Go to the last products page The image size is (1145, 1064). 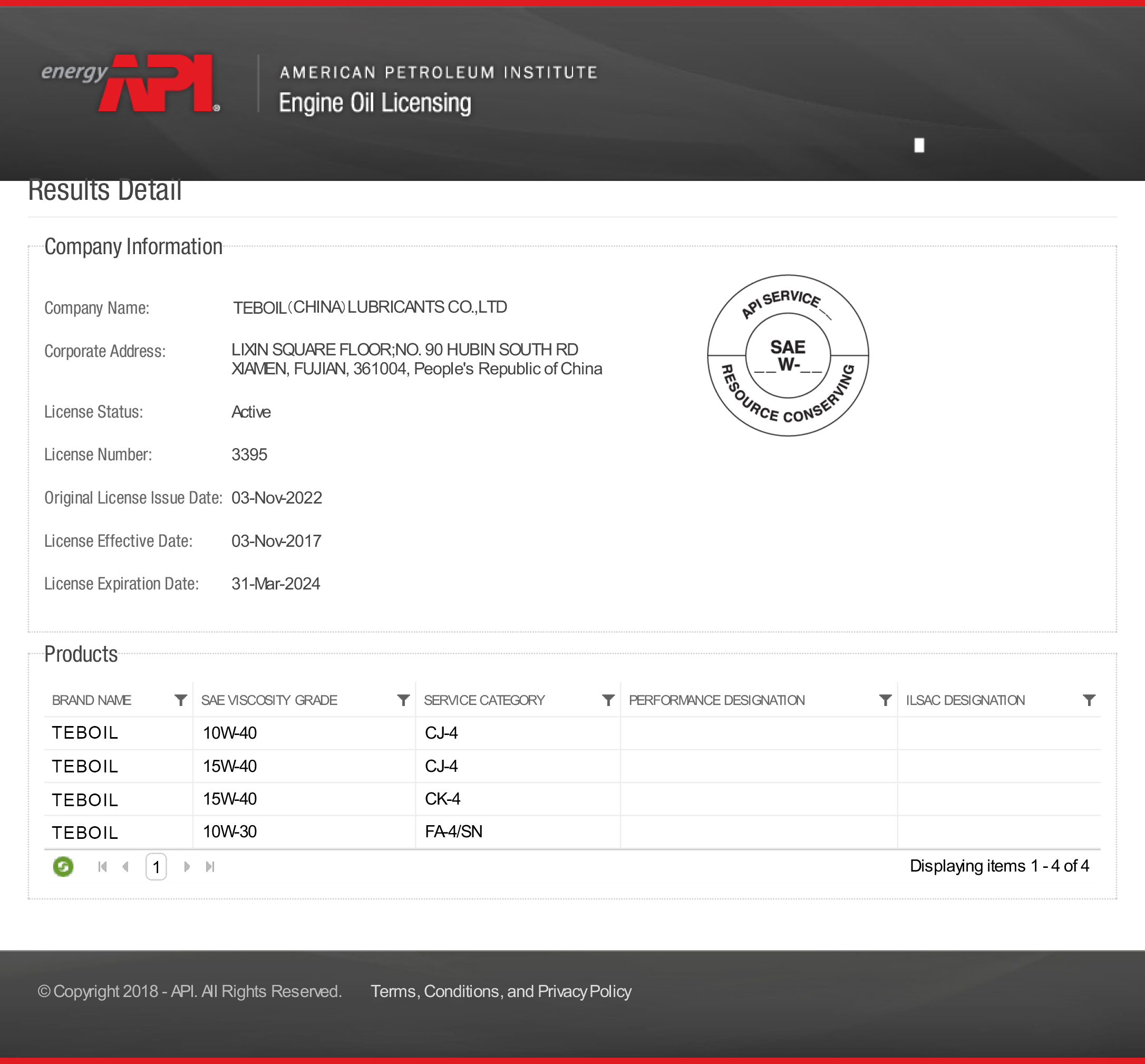[210, 866]
